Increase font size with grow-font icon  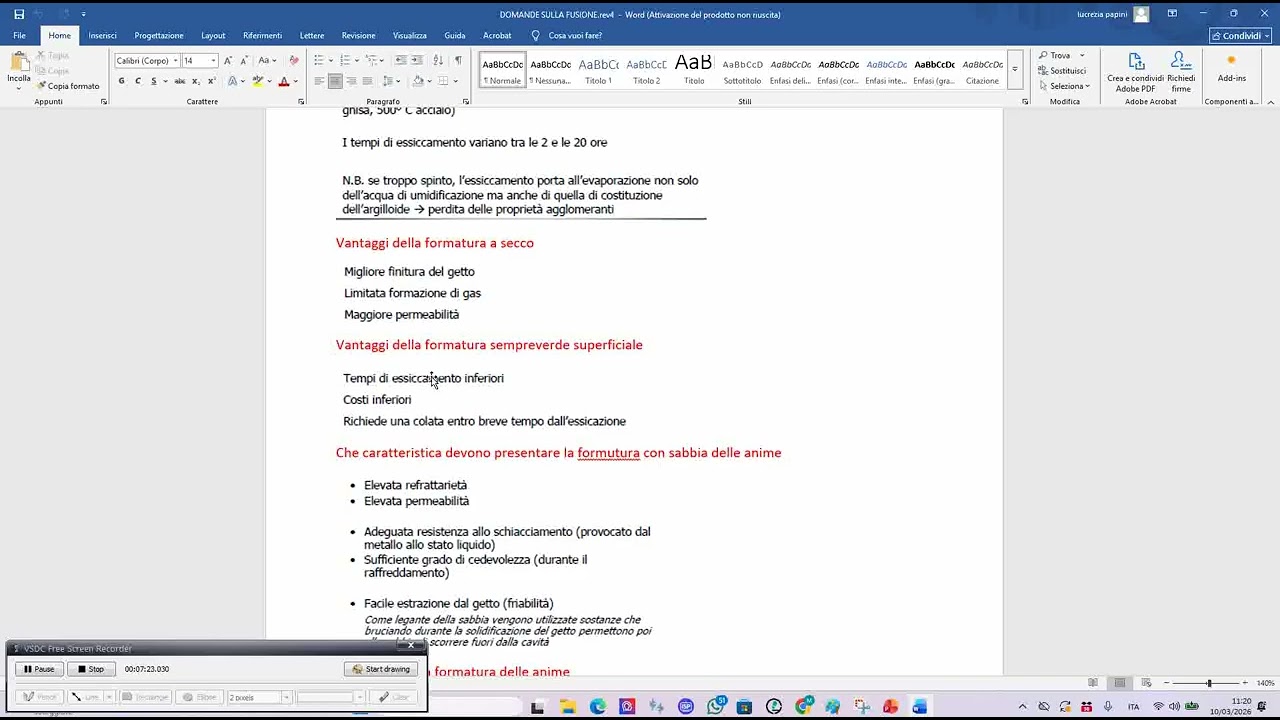[x=228, y=61]
